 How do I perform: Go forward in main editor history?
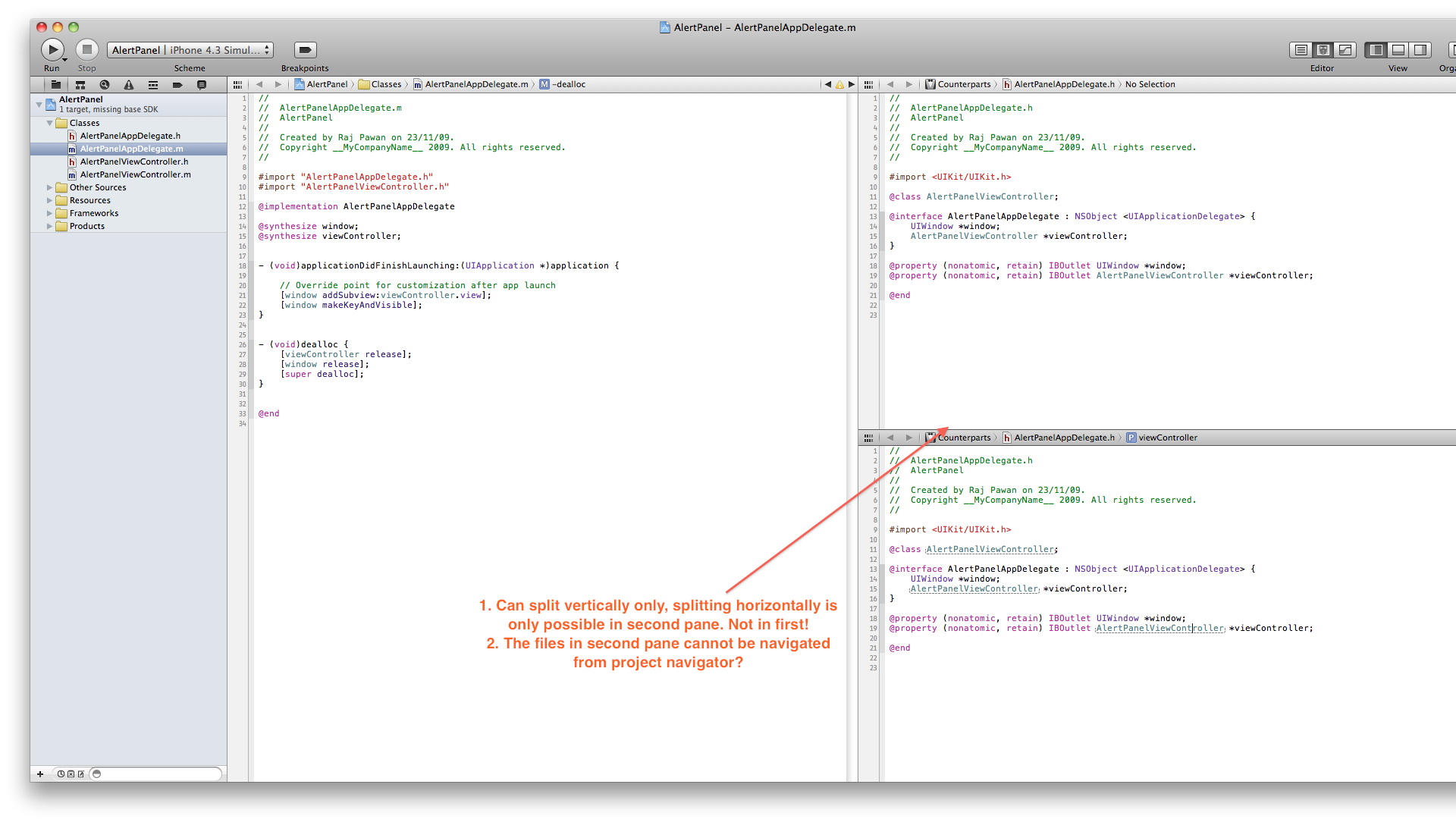[x=278, y=84]
